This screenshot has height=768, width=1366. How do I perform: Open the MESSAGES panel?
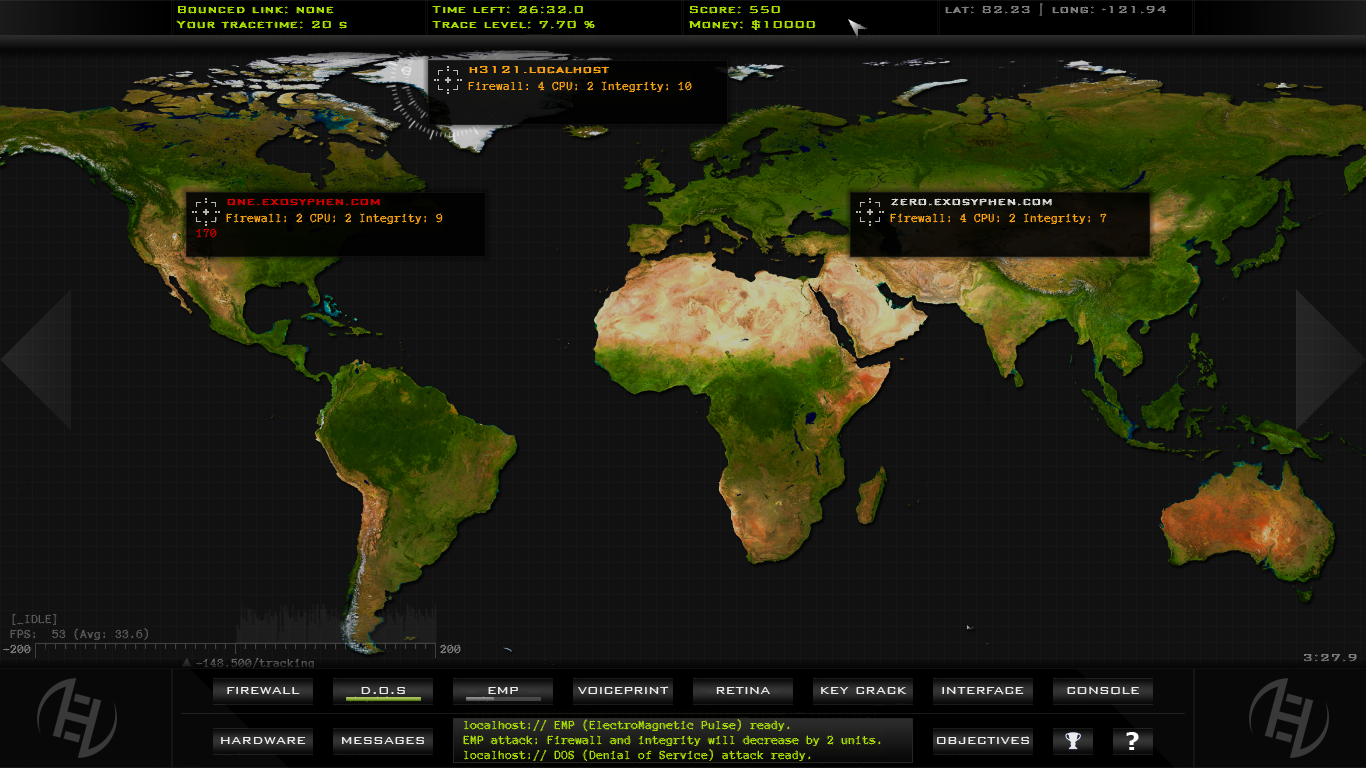click(x=382, y=740)
